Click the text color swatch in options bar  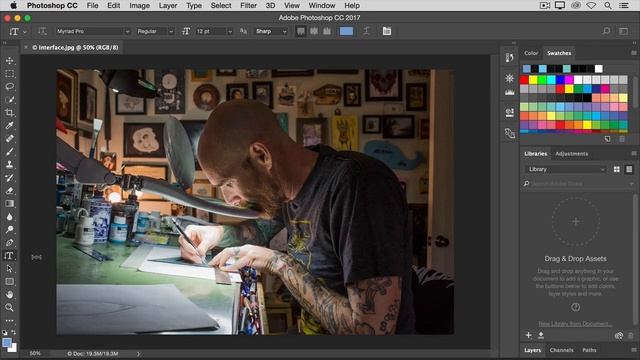(x=346, y=31)
